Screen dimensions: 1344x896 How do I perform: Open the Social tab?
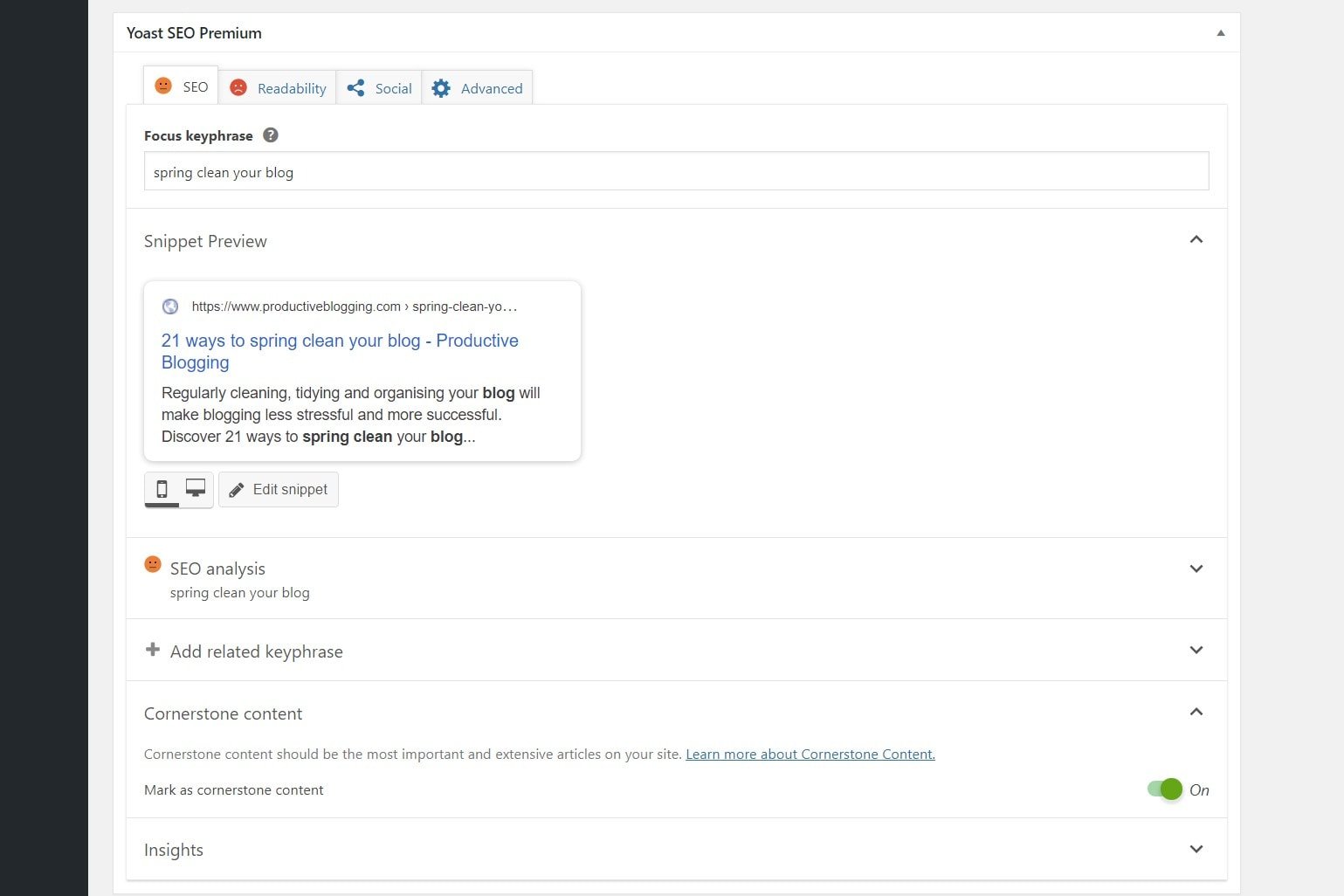tap(379, 88)
